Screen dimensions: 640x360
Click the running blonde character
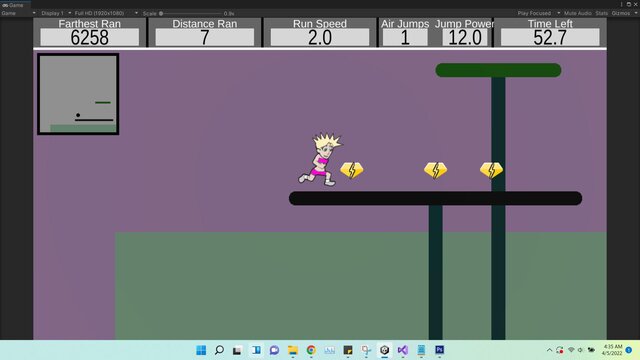click(321, 160)
